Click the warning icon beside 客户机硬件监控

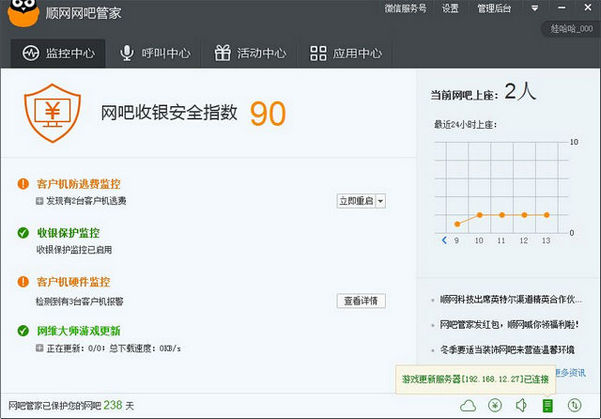tap(23, 282)
